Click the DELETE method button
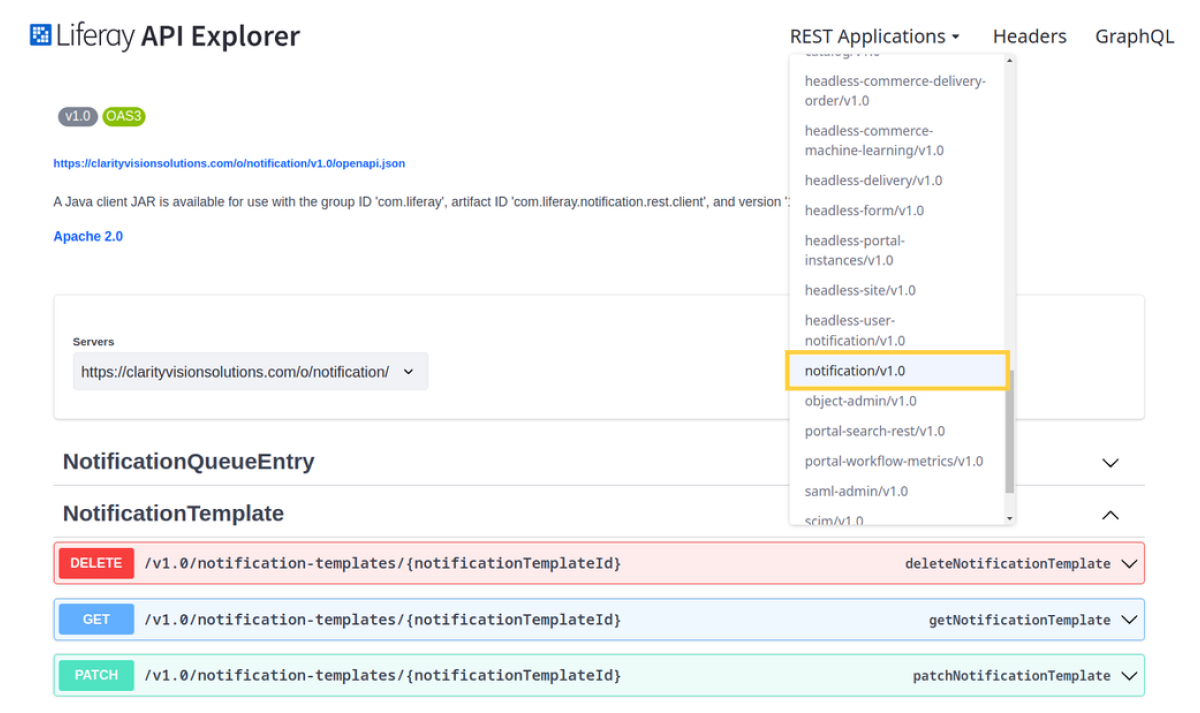Image resolution: width=1200 pixels, height=713 pixels. (x=96, y=563)
